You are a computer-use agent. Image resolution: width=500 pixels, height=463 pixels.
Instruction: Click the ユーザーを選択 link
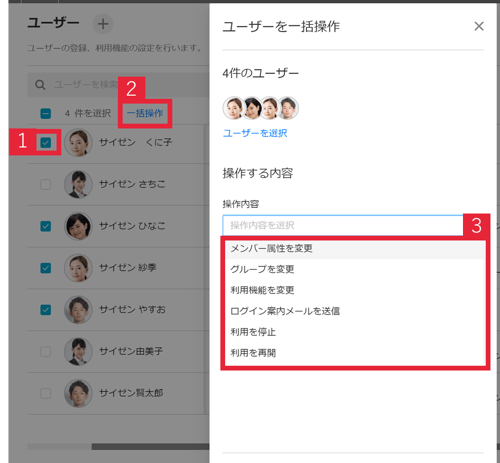[x=255, y=133]
